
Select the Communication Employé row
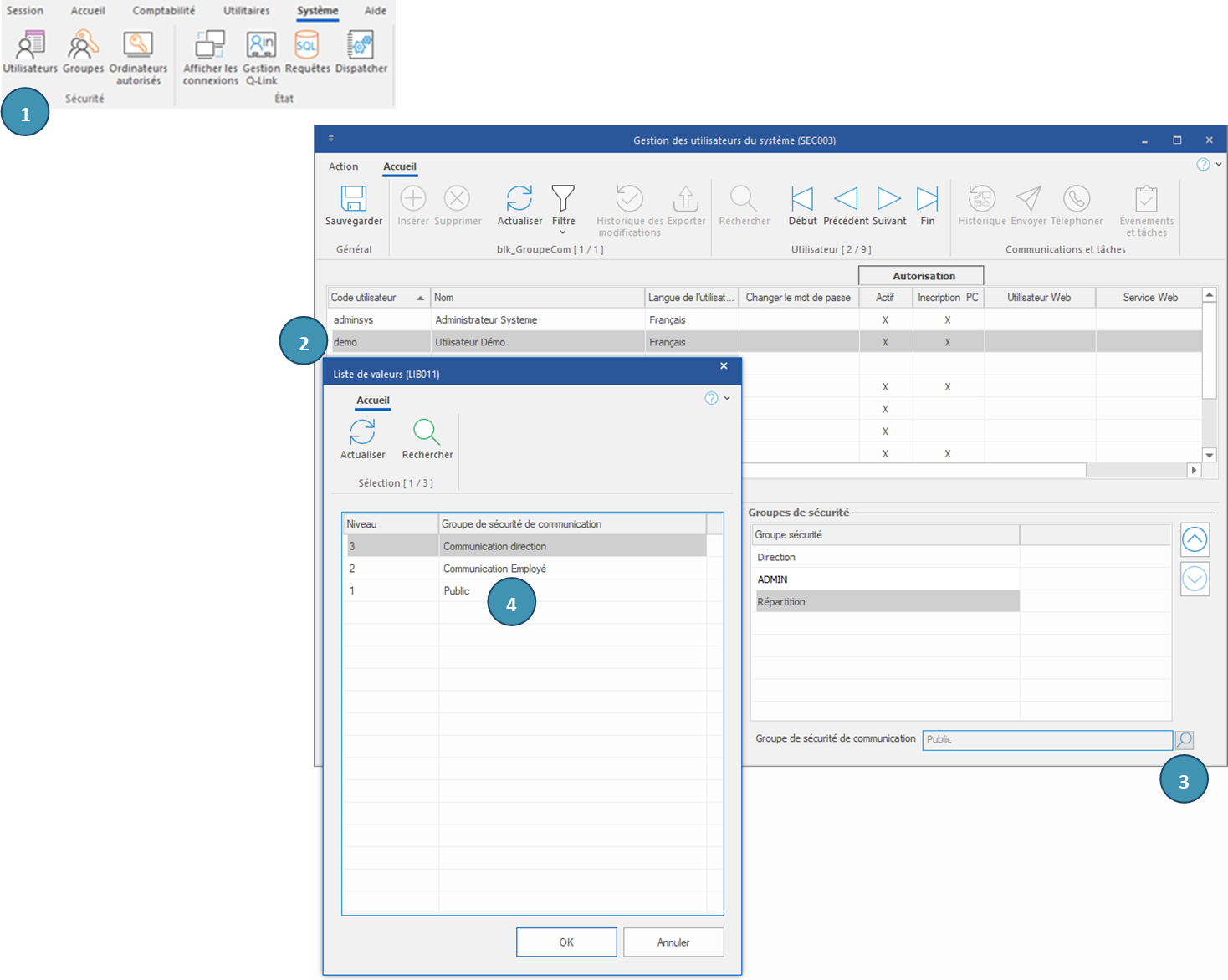click(494, 569)
